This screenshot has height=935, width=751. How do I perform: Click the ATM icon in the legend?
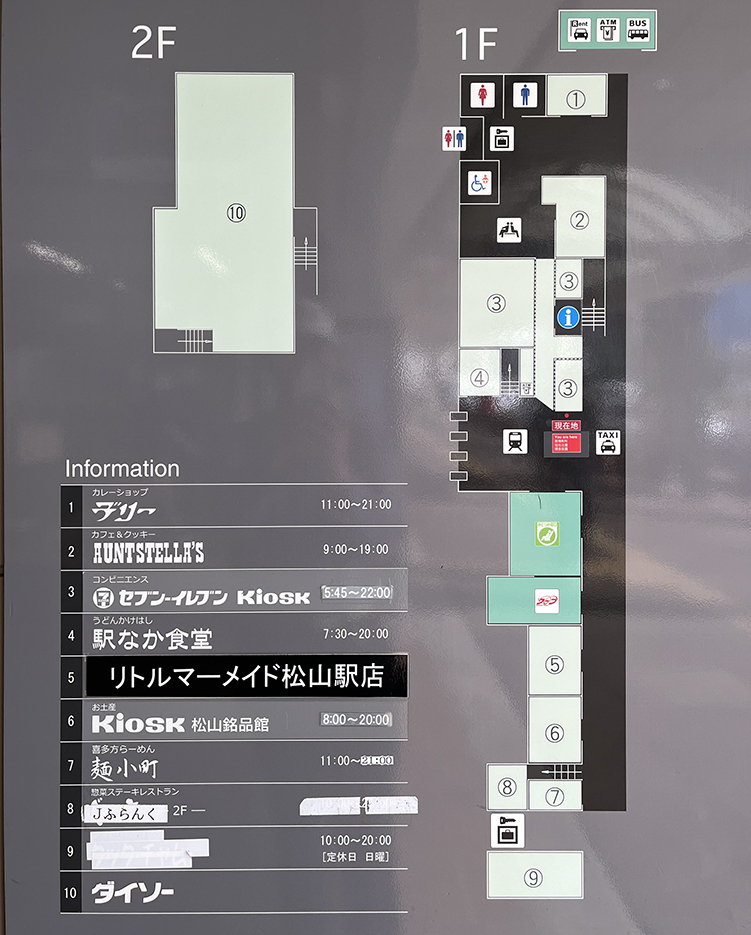(608, 30)
